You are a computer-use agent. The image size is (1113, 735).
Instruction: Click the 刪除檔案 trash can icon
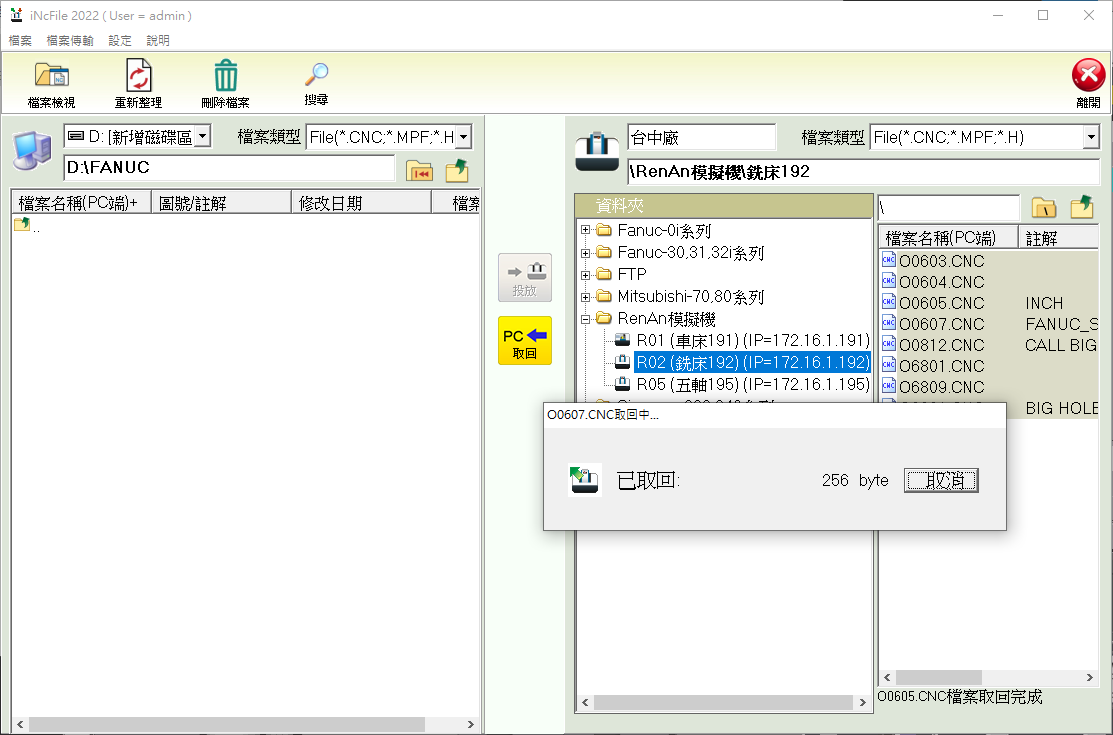point(226,75)
